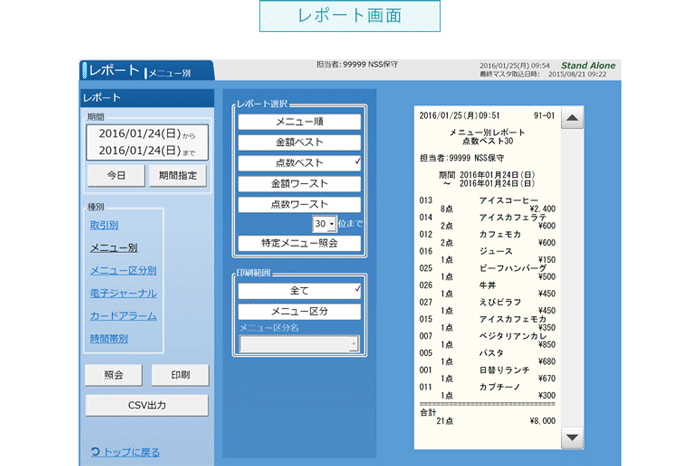Click the レポート sidebar panel header
Image resolution: width=700 pixels, height=466 pixels.
coord(147,98)
